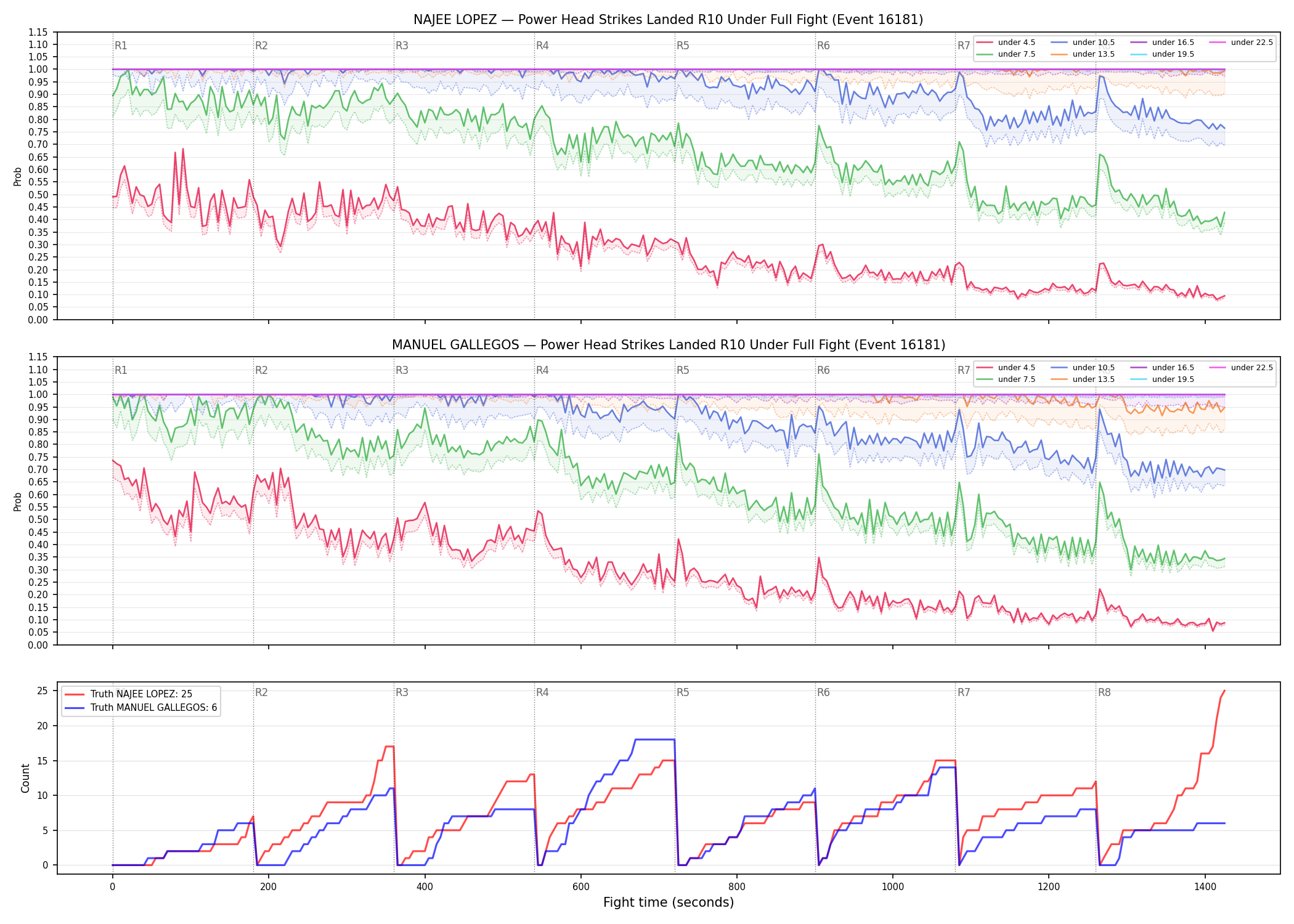
Task: Click 'under 16.5' legend entry in top chart
Action: coord(1162,43)
